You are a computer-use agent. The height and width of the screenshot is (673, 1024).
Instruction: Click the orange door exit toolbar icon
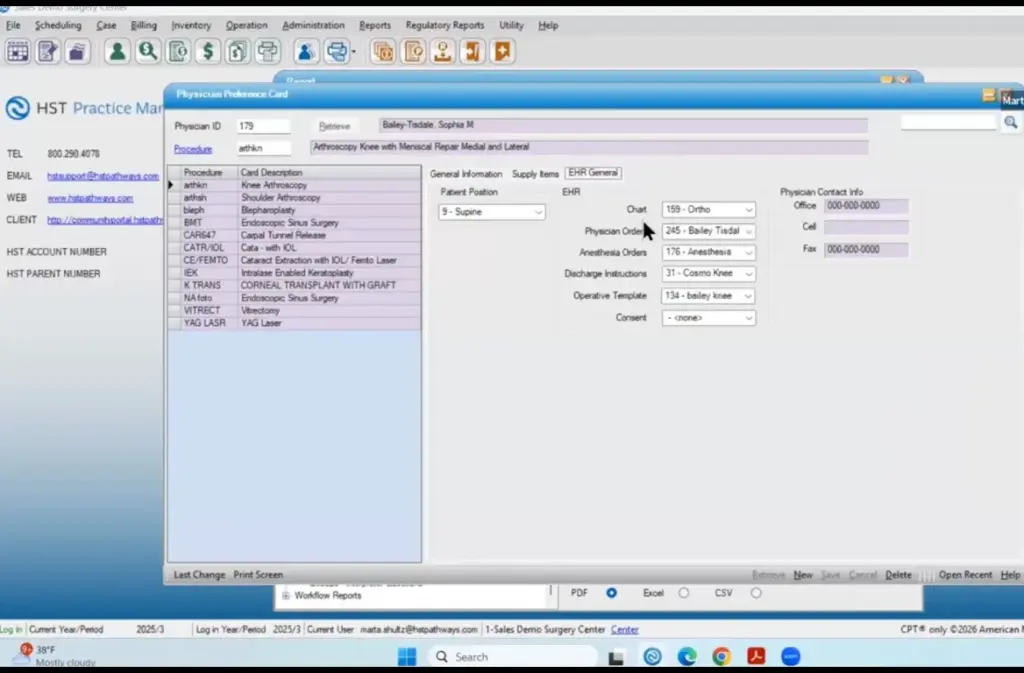[x=472, y=52]
